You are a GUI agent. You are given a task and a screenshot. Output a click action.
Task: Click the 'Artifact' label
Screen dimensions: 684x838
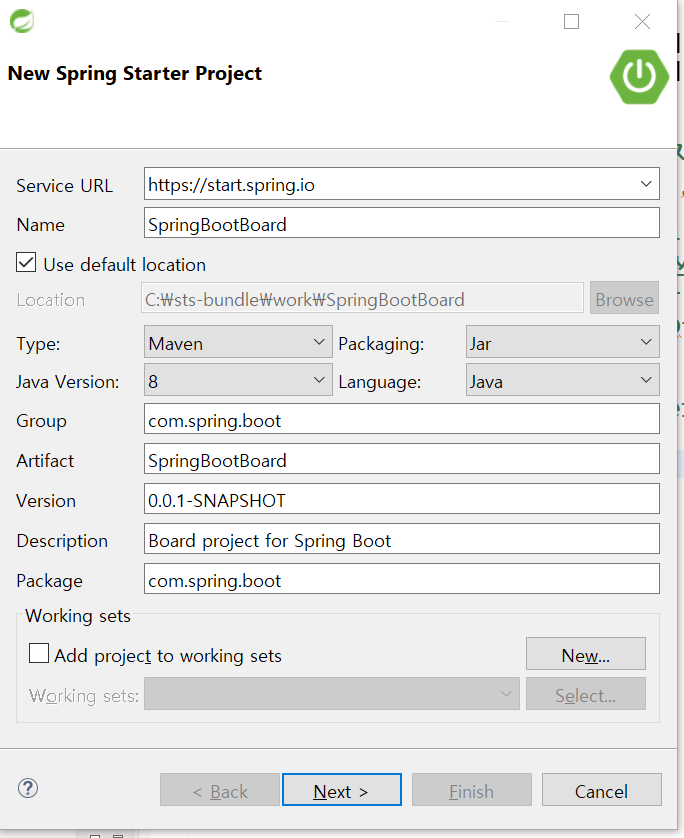pos(45,461)
